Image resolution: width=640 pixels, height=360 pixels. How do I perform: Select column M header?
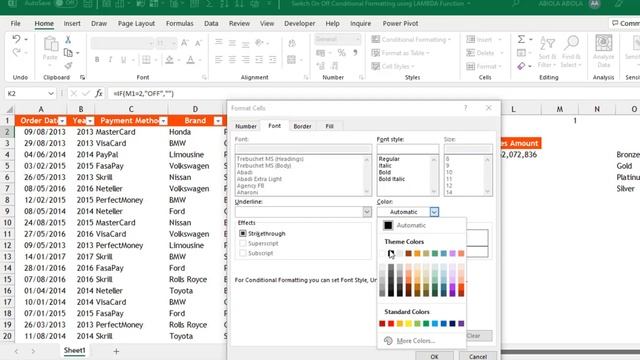click(560, 109)
